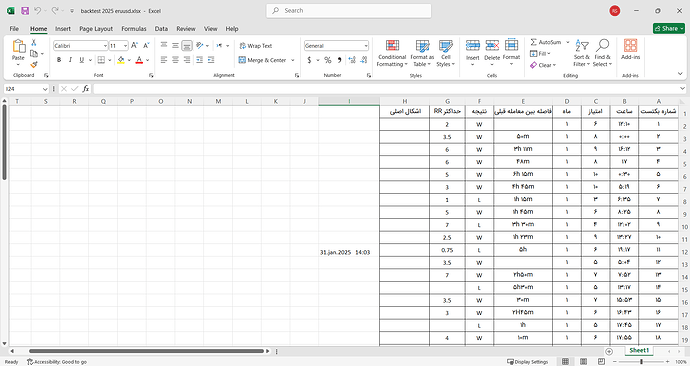
Task: Apply comma style number format
Action: (339, 60)
